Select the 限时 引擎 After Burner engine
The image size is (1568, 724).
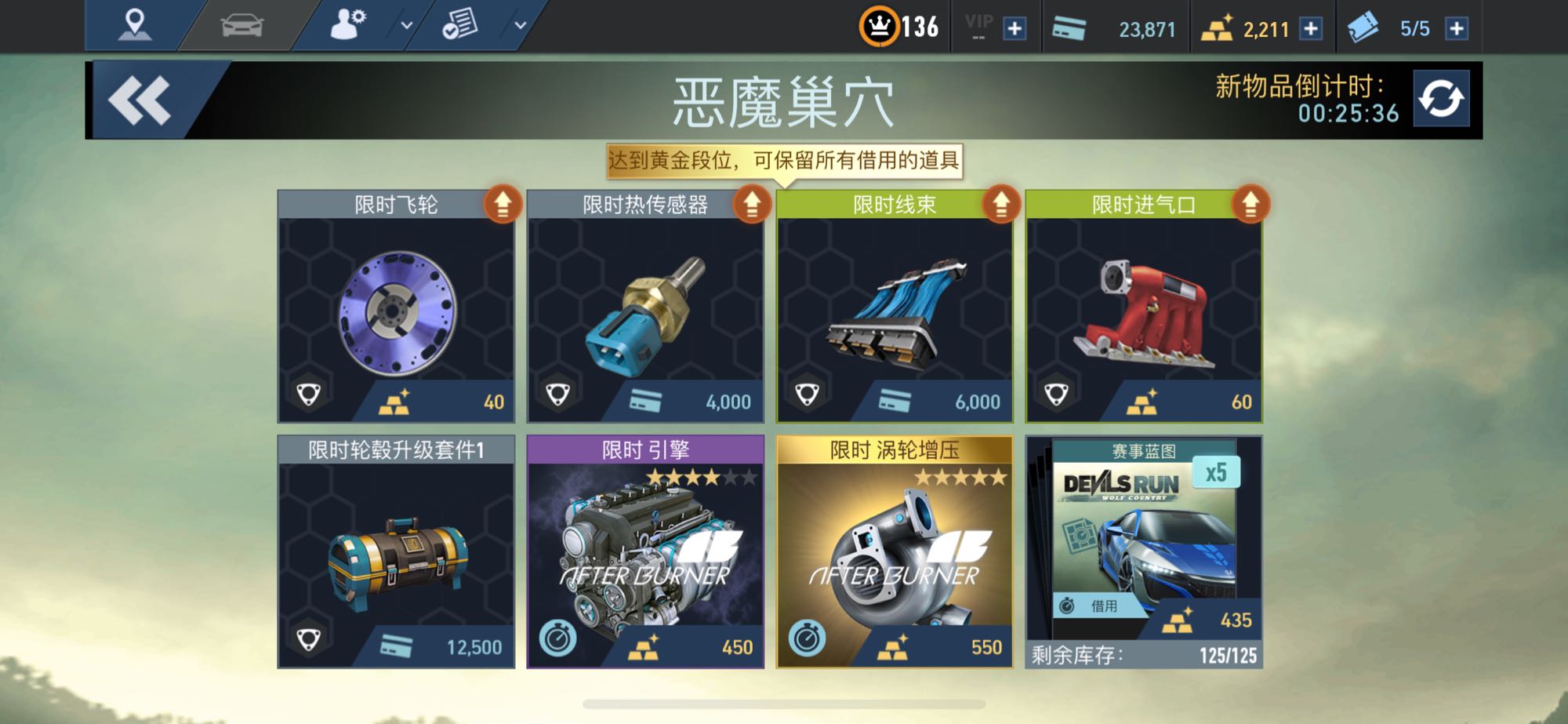(x=645, y=552)
